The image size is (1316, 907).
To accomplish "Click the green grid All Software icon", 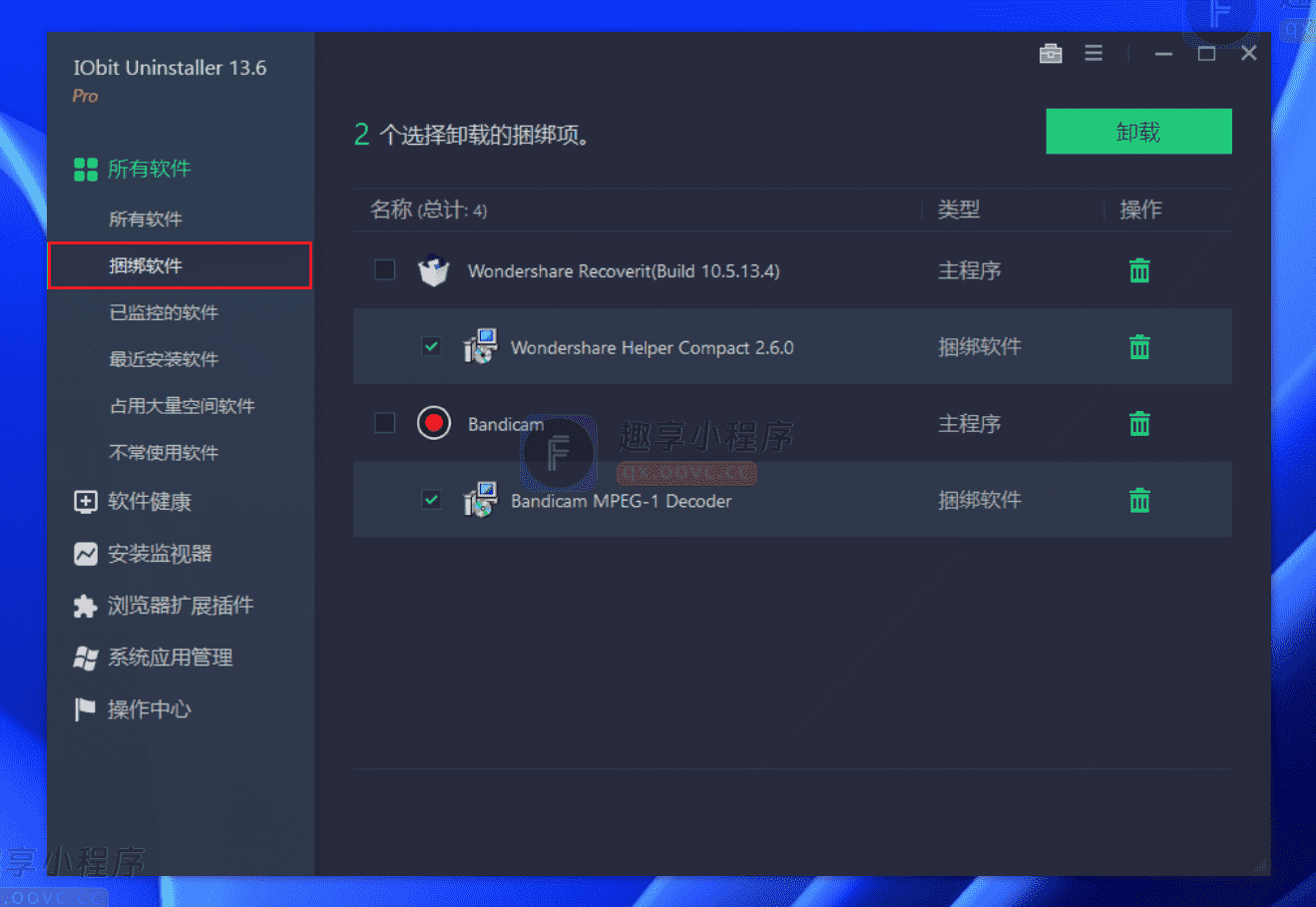I will (86, 169).
